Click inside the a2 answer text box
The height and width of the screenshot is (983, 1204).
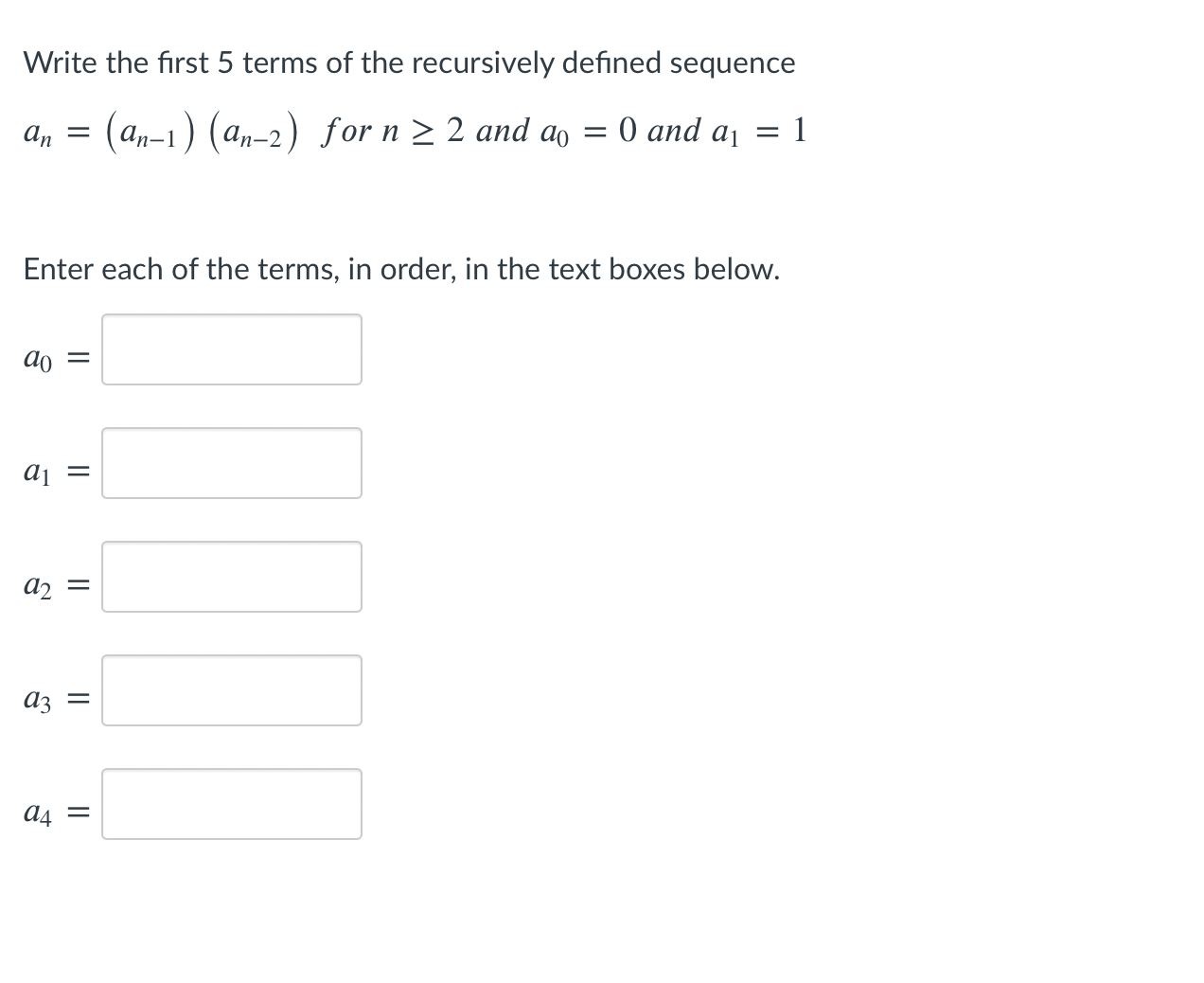(231, 577)
